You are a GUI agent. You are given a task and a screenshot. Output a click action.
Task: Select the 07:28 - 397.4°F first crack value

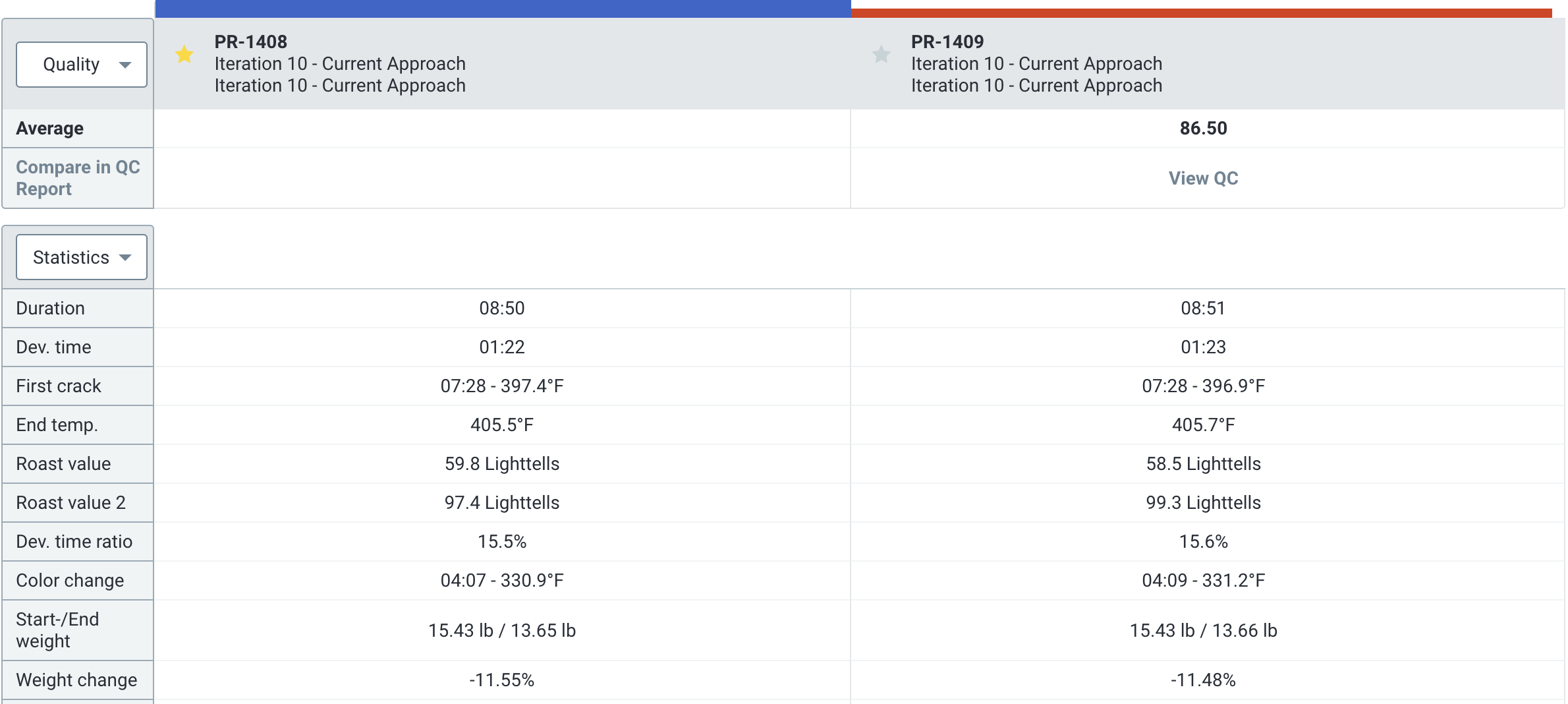pos(502,386)
